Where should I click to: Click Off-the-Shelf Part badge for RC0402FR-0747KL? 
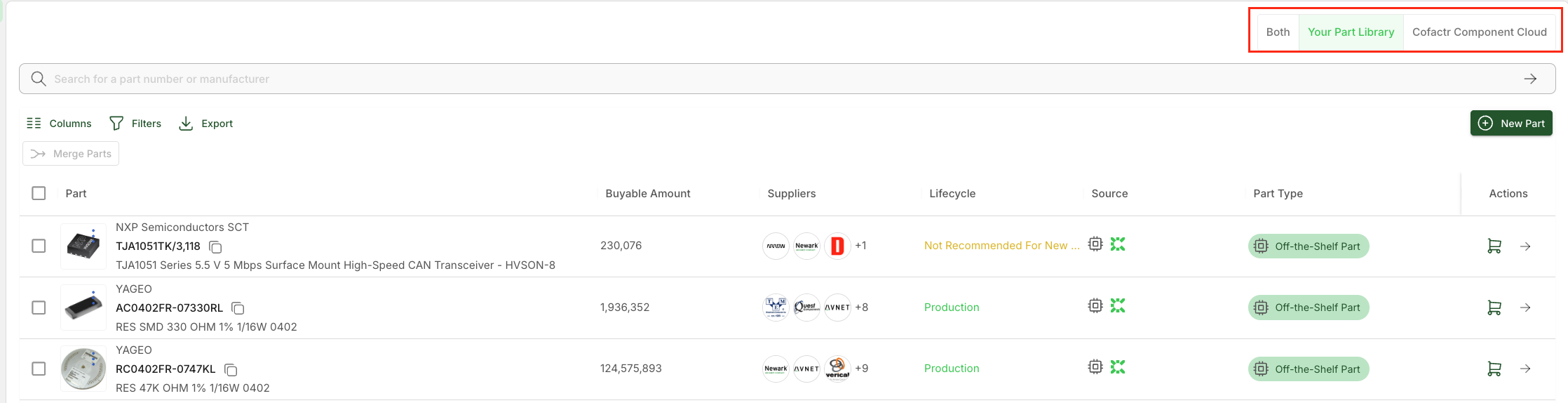click(1309, 369)
